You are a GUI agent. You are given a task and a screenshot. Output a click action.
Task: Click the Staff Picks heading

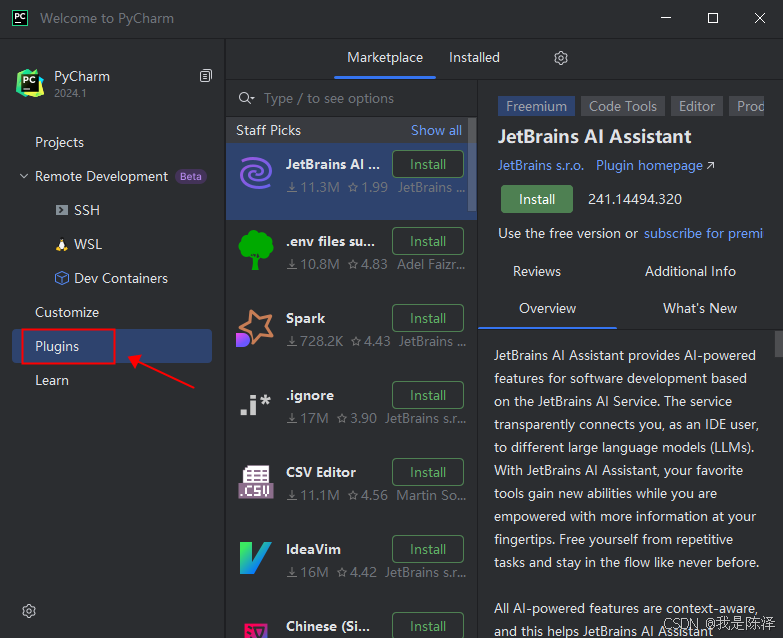point(268,130)
